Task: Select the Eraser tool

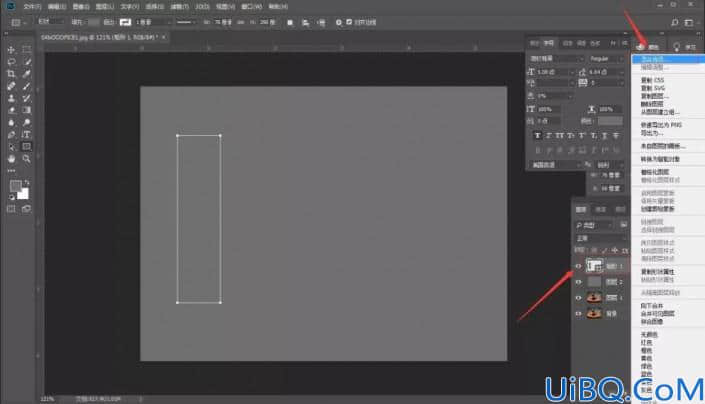Action: tap(11, 110)
